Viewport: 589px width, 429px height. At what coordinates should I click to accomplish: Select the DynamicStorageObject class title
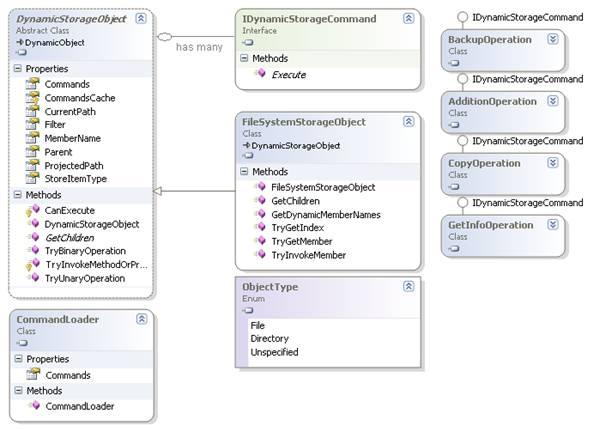(x=71, y=19)
